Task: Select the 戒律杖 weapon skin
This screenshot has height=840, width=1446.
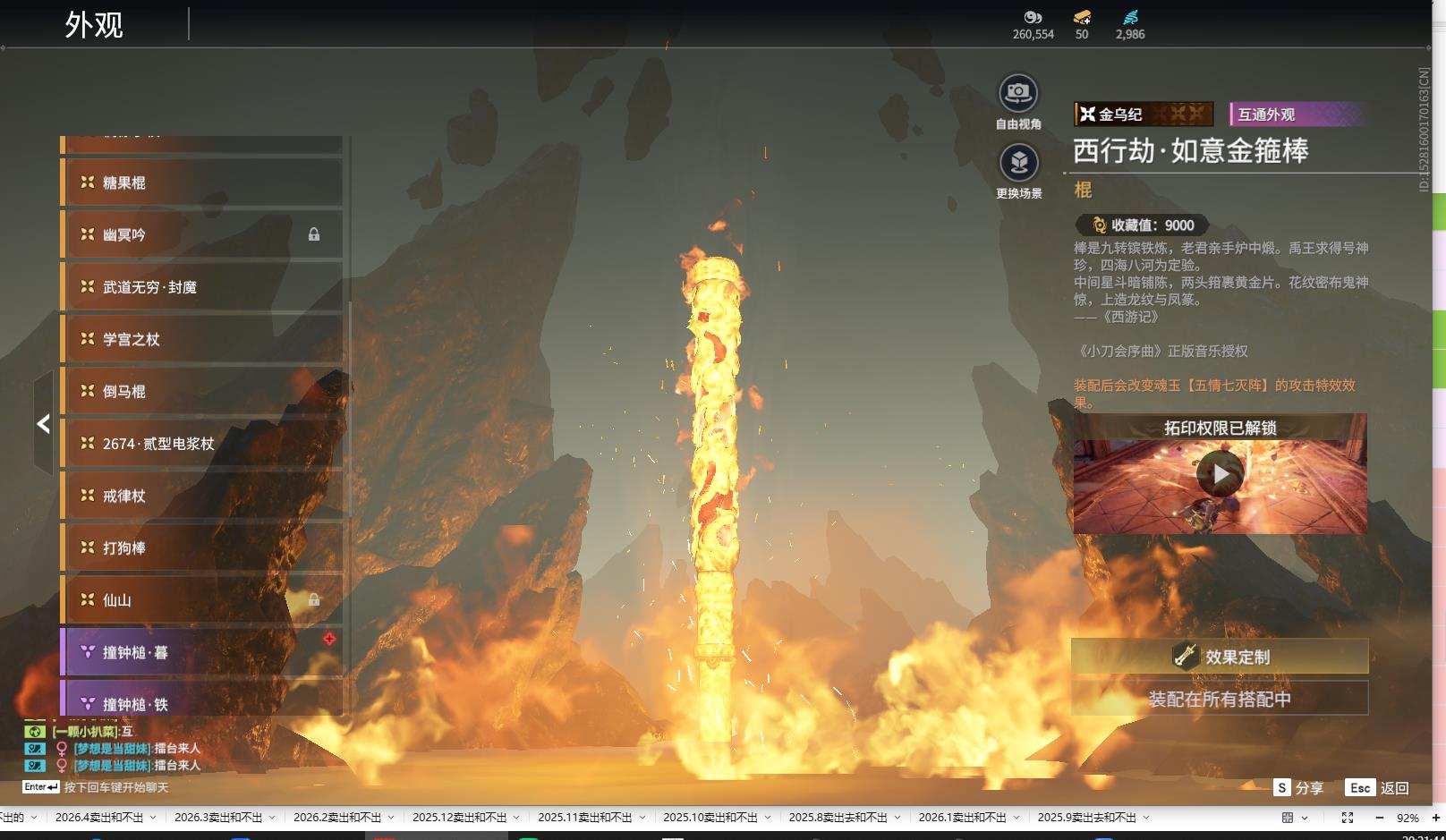Action: coord(202,496)
